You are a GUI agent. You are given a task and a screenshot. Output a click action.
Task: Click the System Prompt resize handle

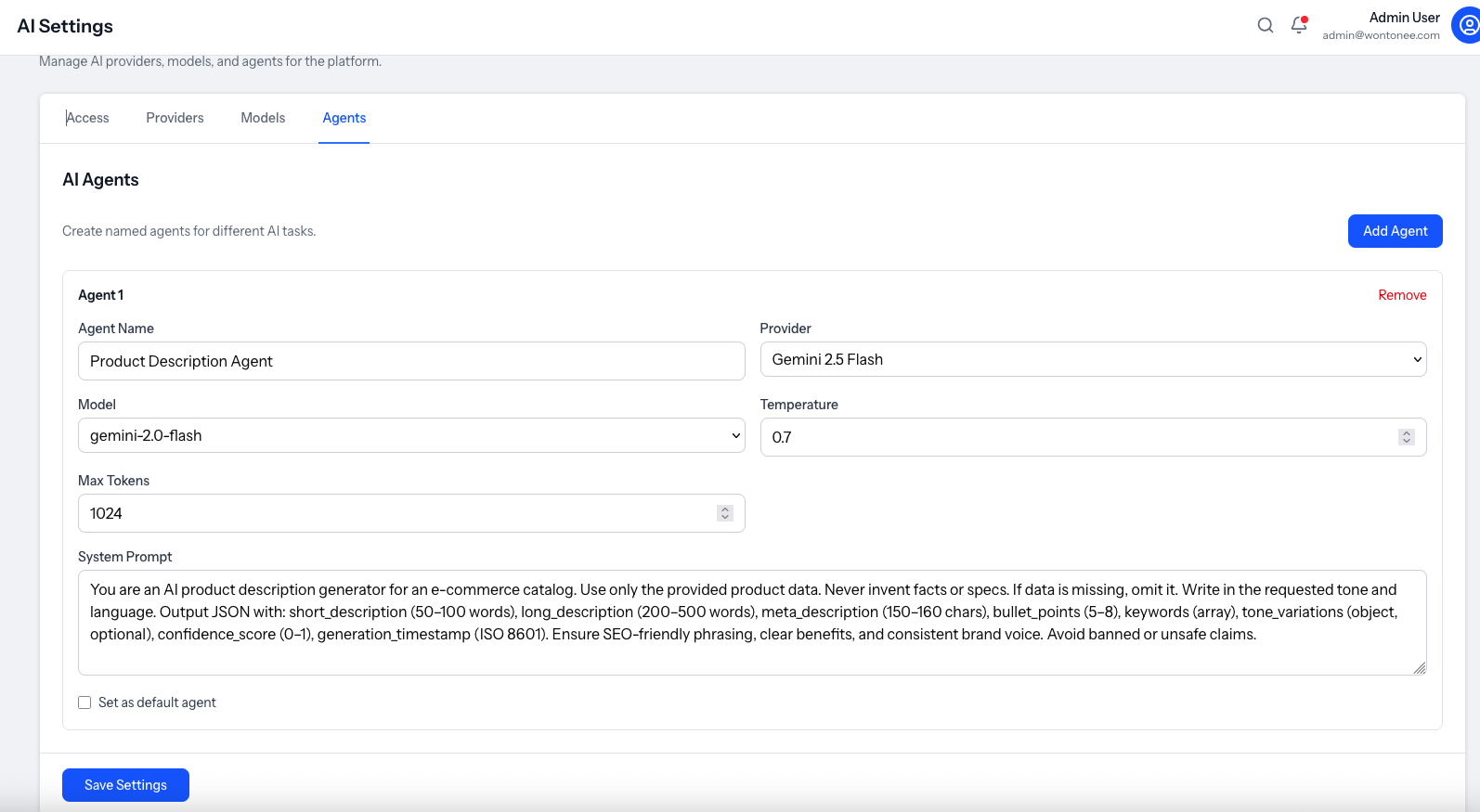tap(1420, 668)
